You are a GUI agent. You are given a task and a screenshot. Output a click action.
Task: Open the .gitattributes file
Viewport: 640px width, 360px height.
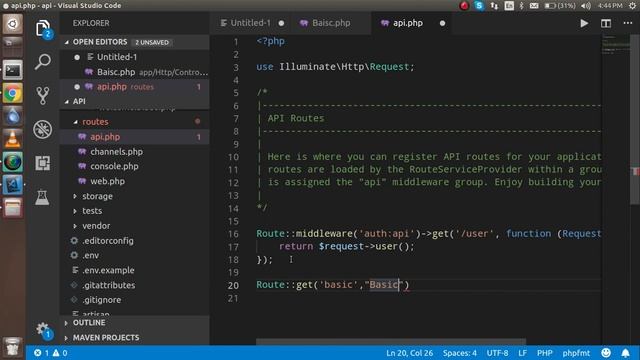click(x=109, y=285)
